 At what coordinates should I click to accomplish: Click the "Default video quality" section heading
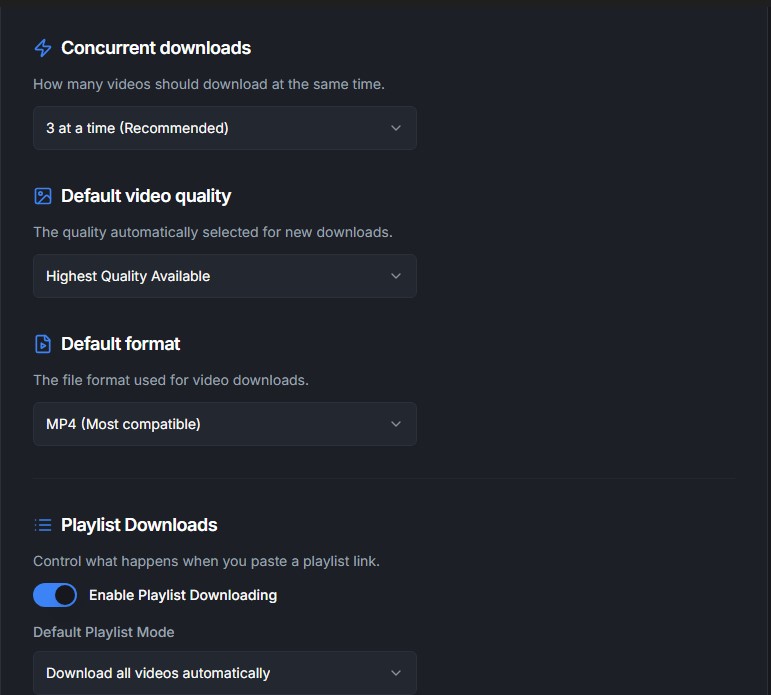pyautogui.click(x=146, y=196)
